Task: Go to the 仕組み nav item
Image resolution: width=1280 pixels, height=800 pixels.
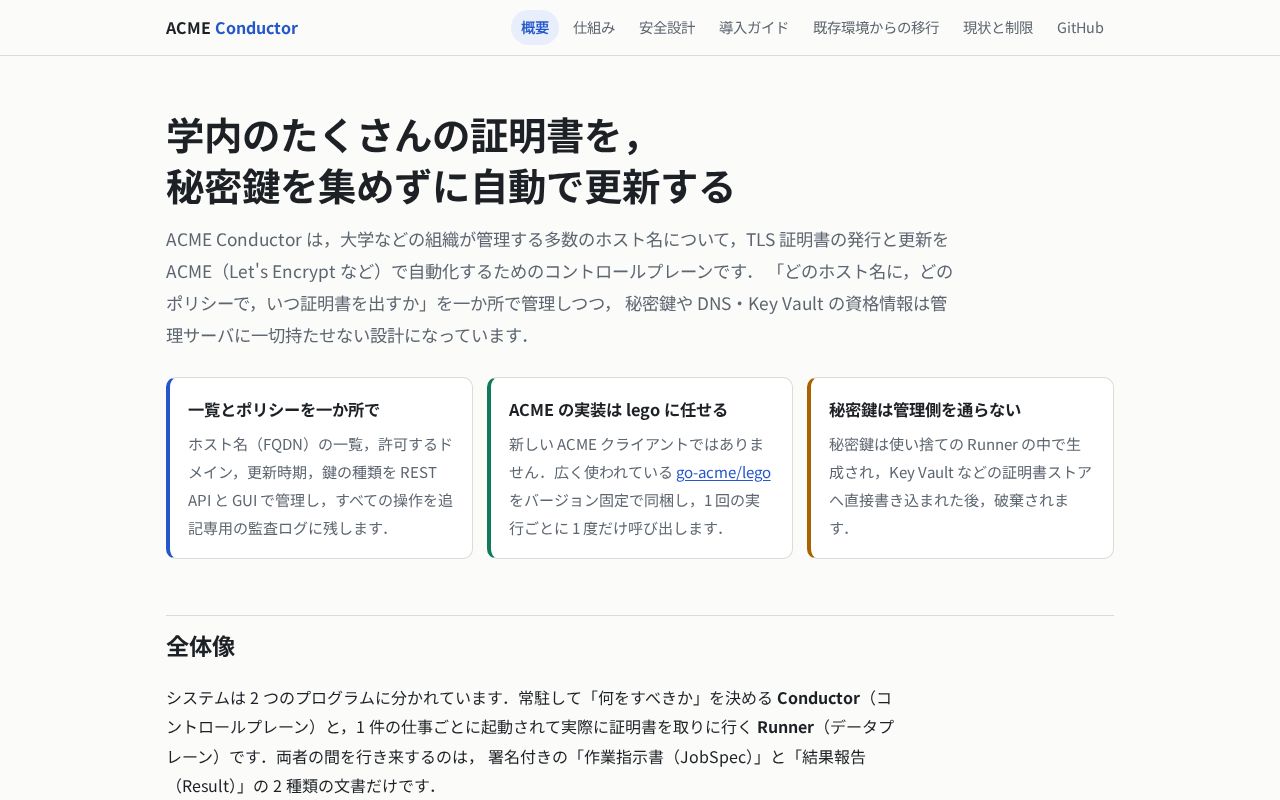Action: [594, 28]
